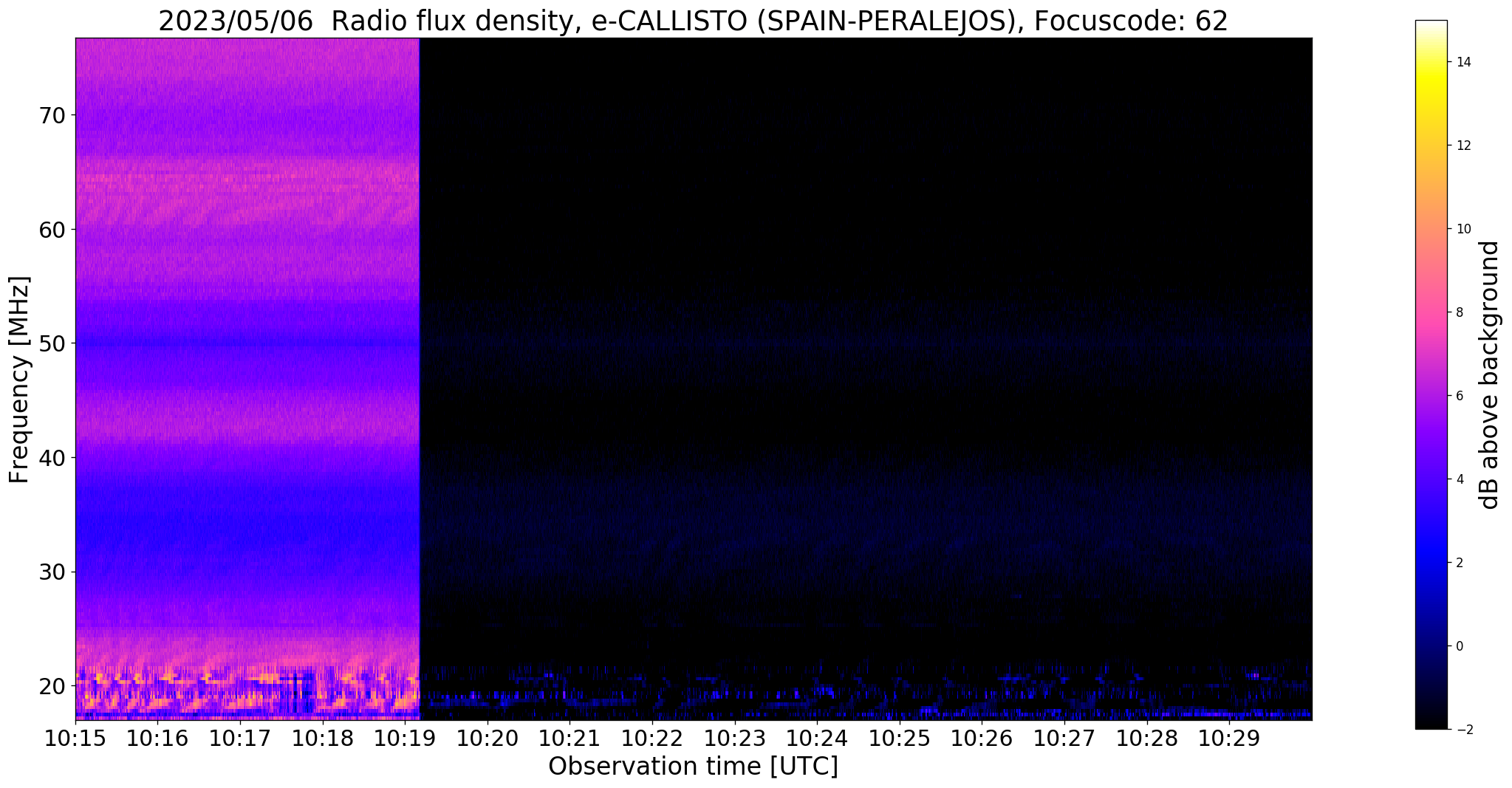Click the 10:16 time tick label

coord(157,738)
